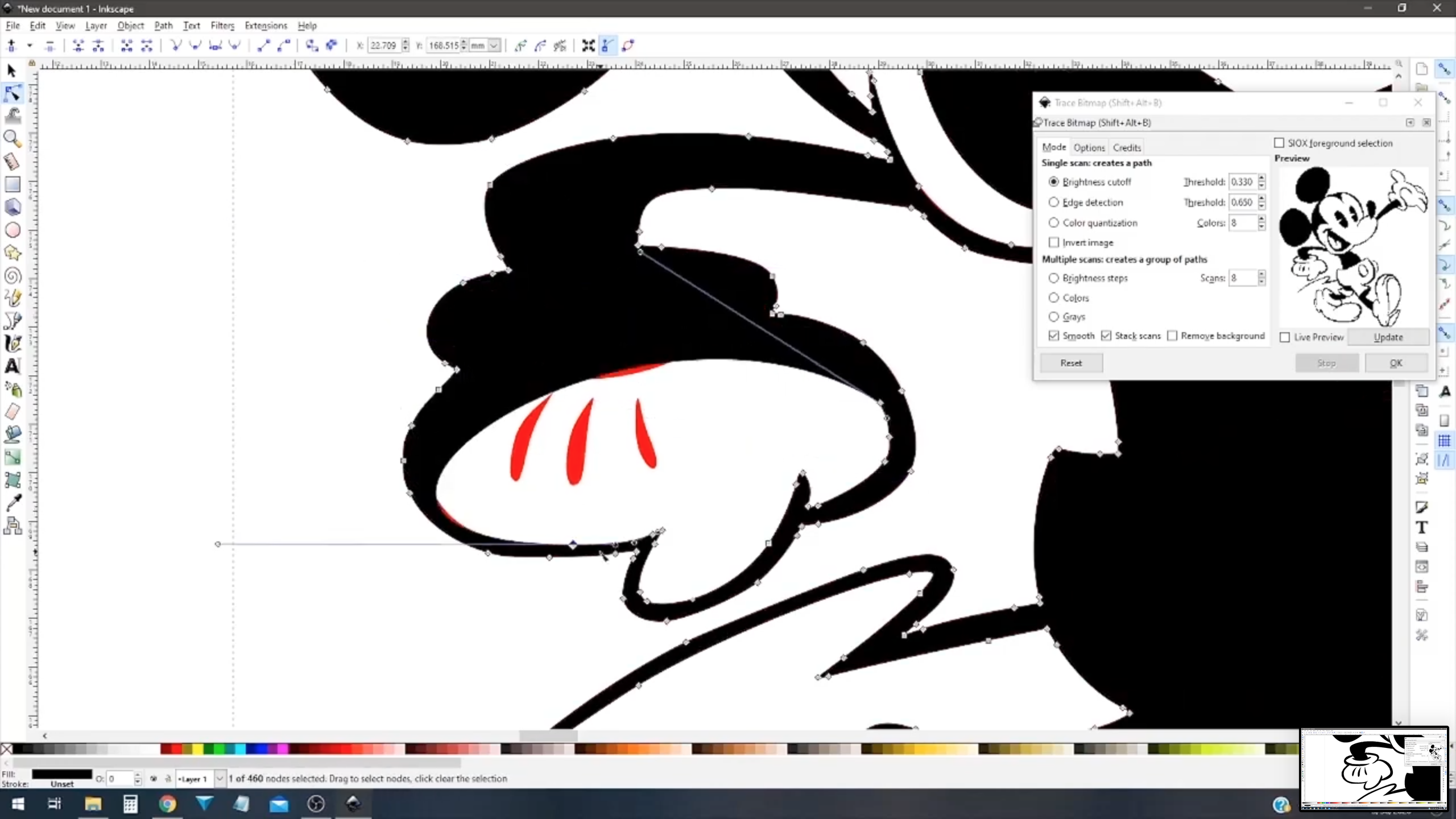Select the Node editing tool
Image resolution: width=1456 pixels, height=819 pixels.
13,93
